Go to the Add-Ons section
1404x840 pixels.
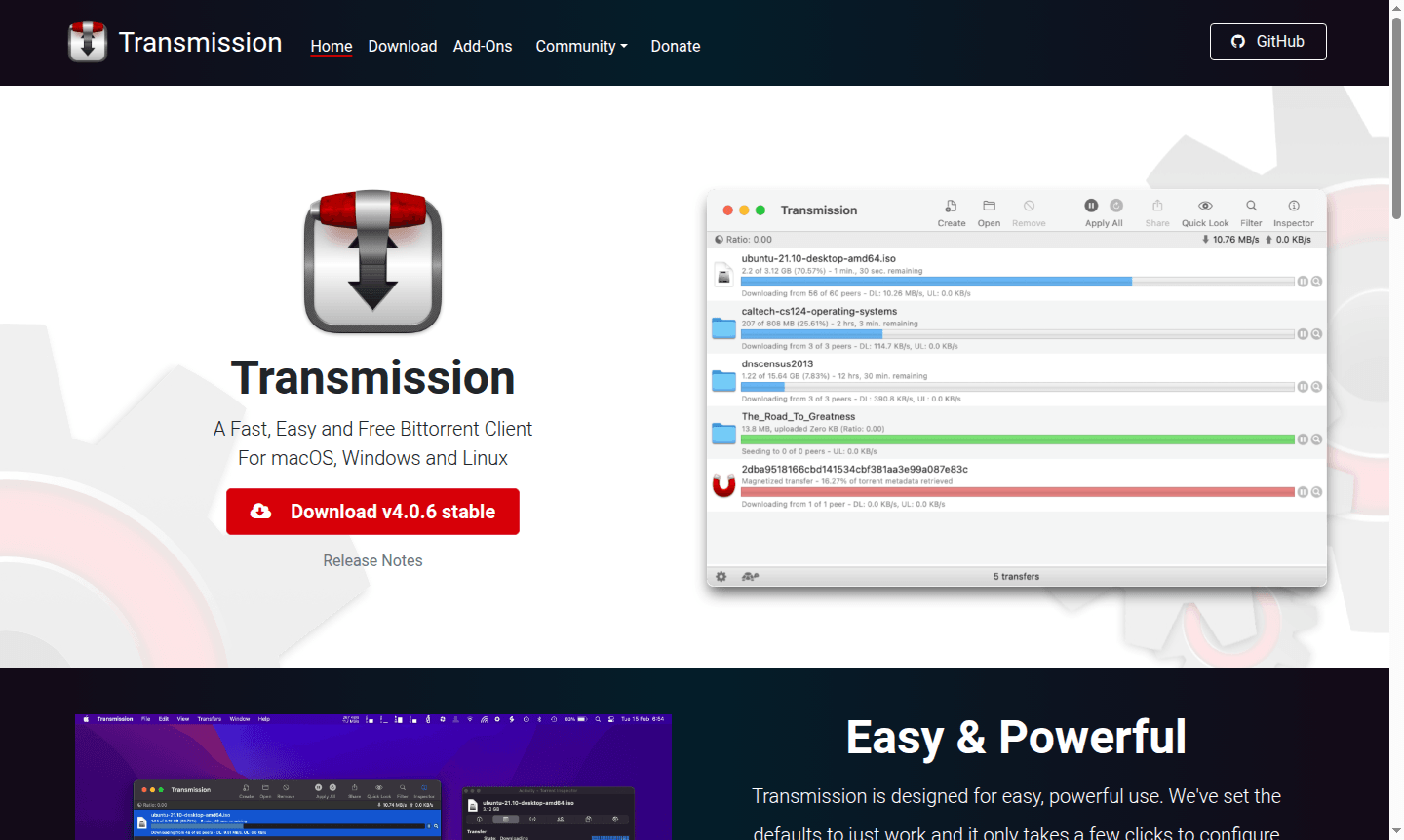tap(483, 46)
